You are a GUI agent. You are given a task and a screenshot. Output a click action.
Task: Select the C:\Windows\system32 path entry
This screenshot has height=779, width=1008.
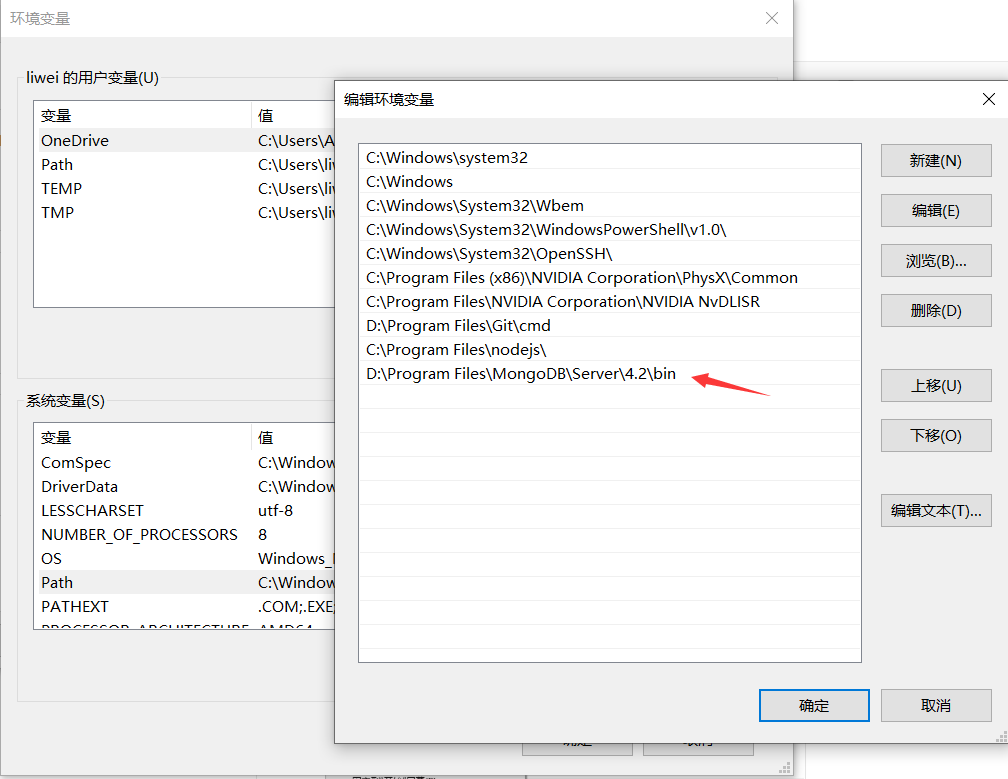coord(609,157)
